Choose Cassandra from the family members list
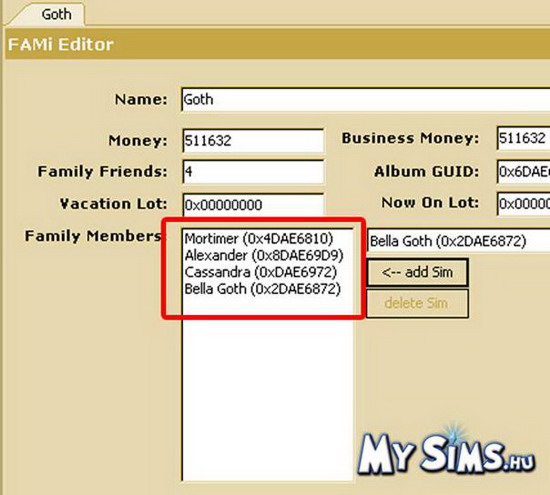Screen dimensions: 550x495 click(261, 272)
